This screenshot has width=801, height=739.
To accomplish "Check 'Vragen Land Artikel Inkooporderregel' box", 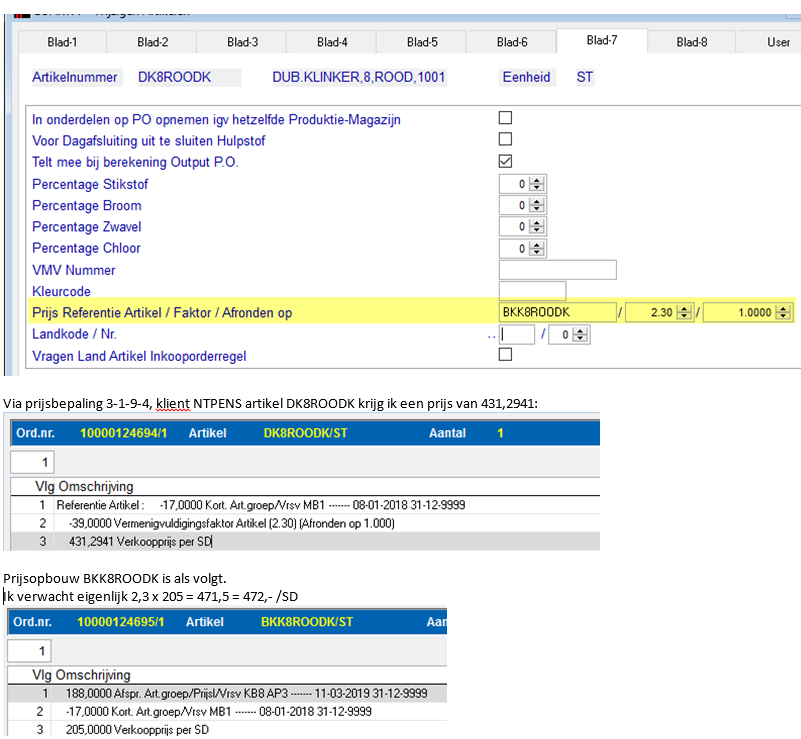I will click(x=505, y=354).
